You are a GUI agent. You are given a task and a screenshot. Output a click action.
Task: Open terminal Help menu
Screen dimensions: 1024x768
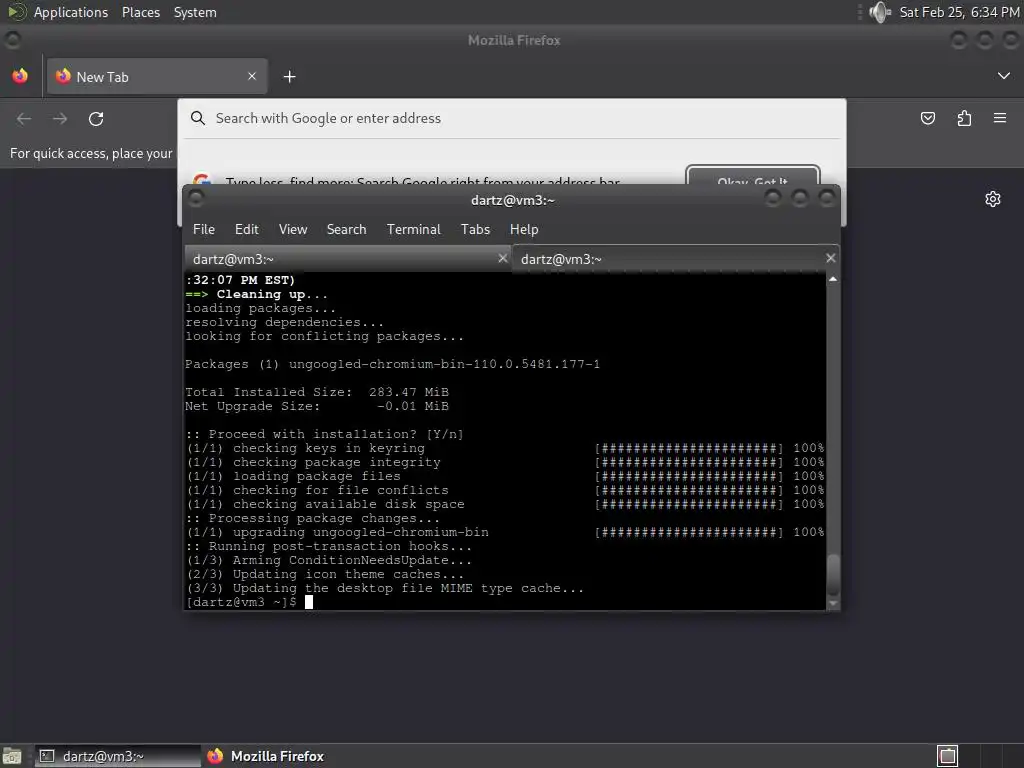[524, 229]
